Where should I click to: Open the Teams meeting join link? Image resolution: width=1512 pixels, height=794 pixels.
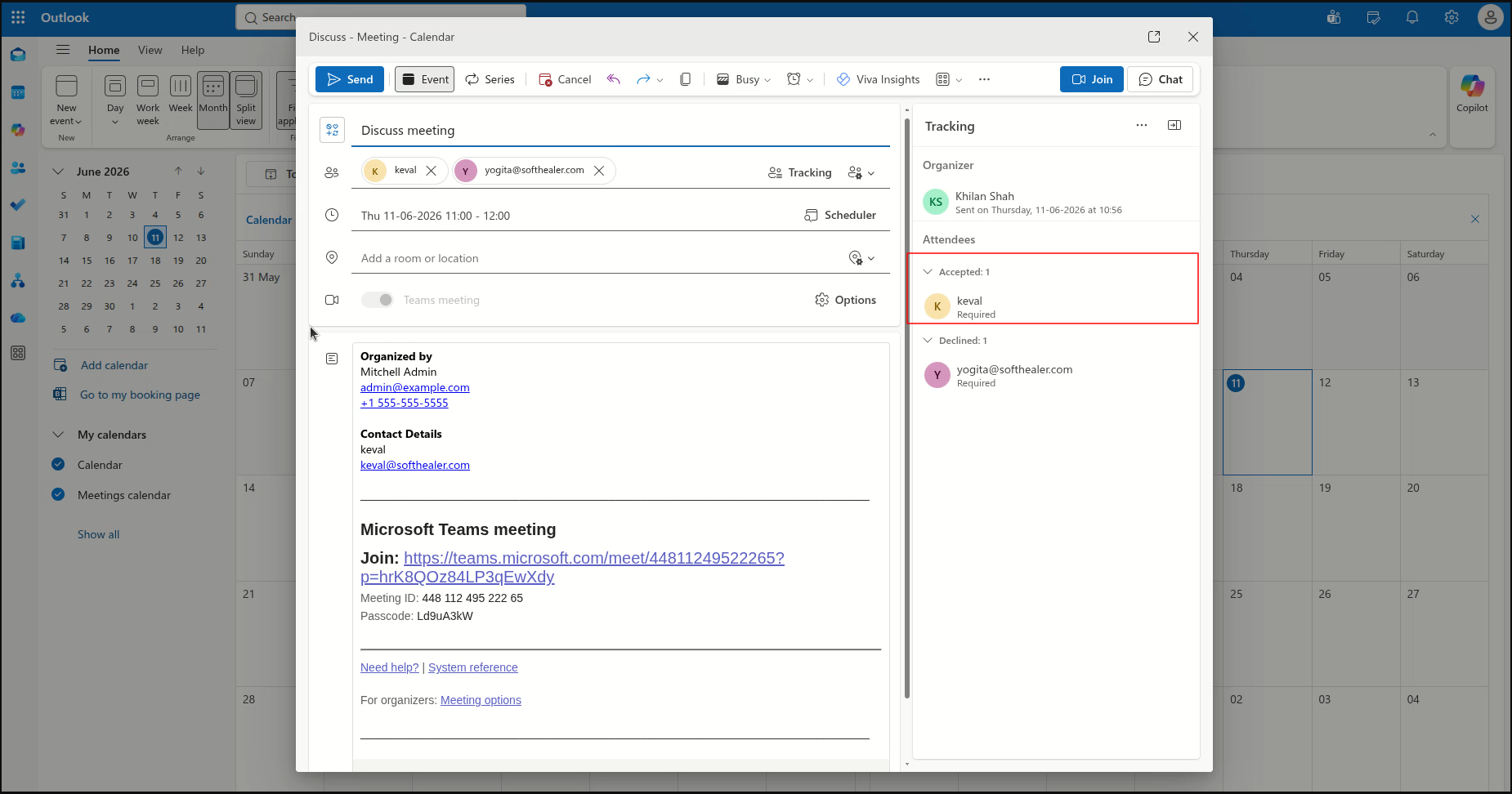(x=572, y=567)
